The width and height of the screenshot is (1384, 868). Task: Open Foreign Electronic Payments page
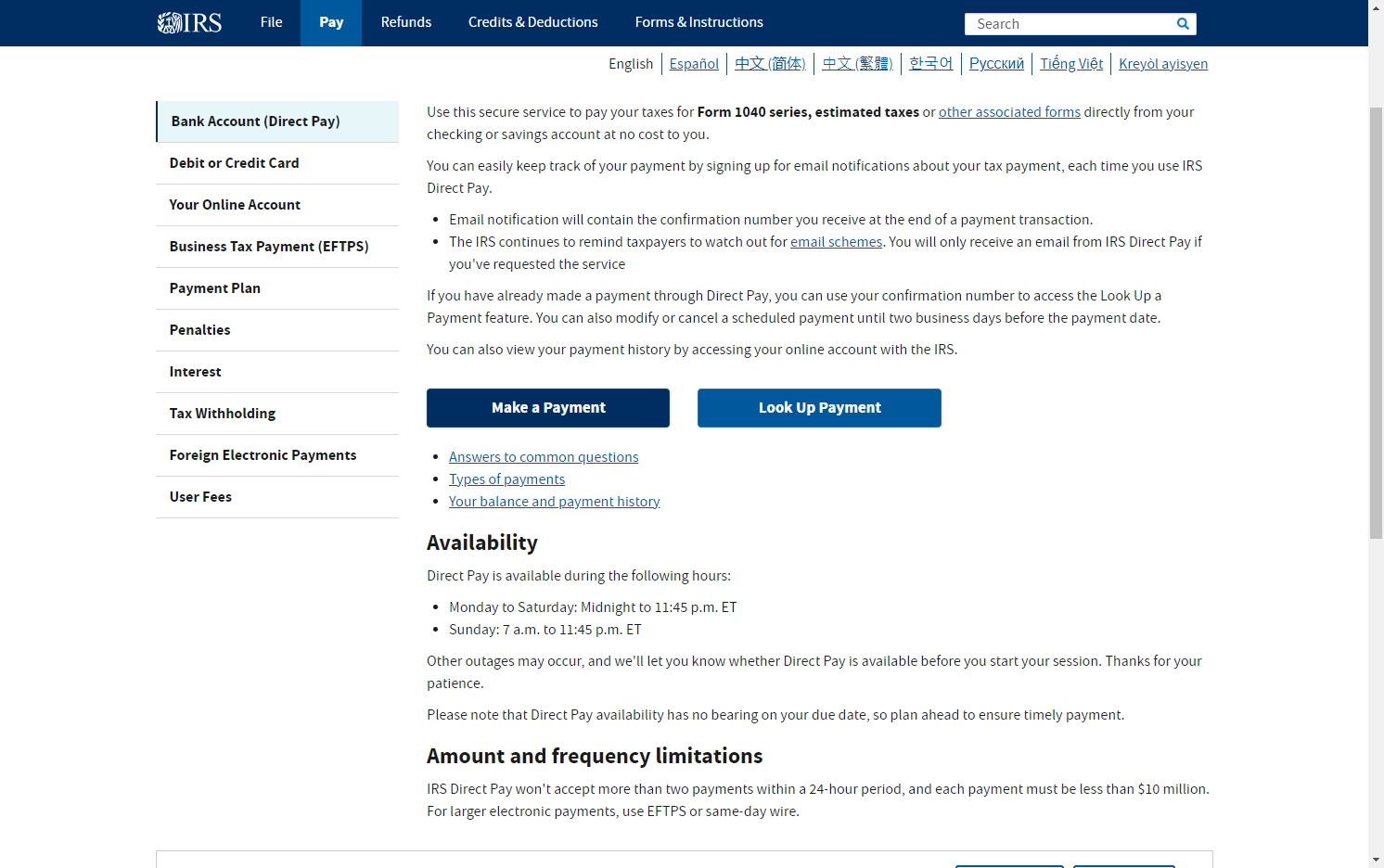277,455
